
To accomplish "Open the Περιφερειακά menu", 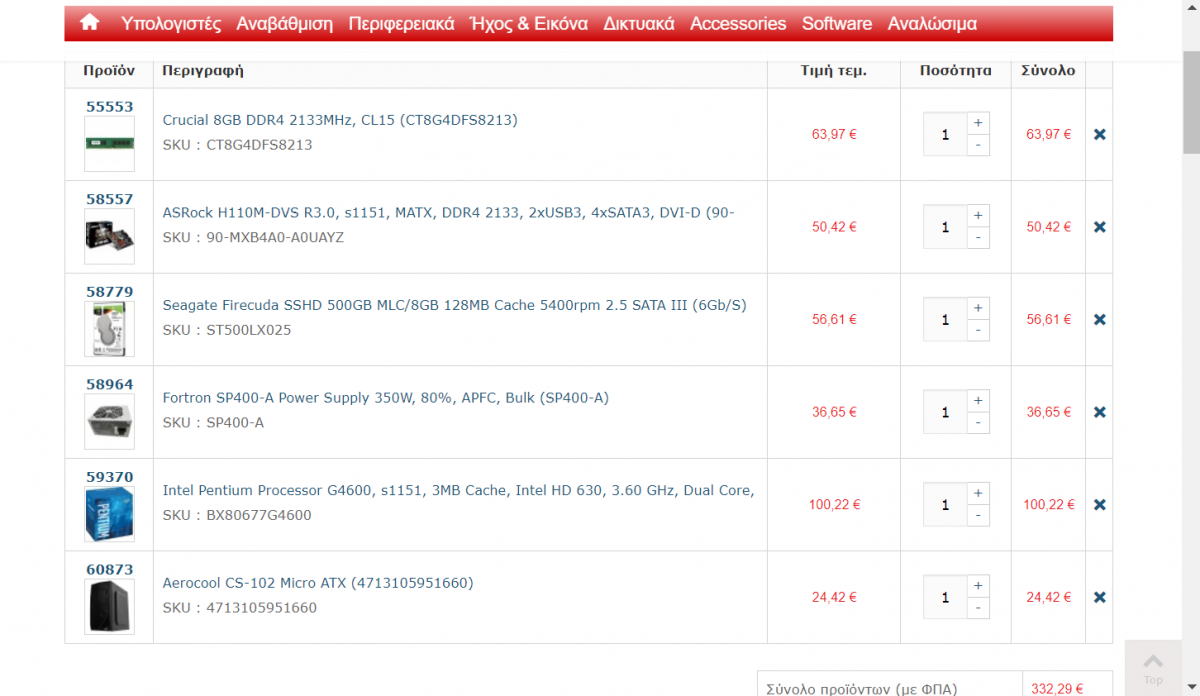I will coord(401,23).
